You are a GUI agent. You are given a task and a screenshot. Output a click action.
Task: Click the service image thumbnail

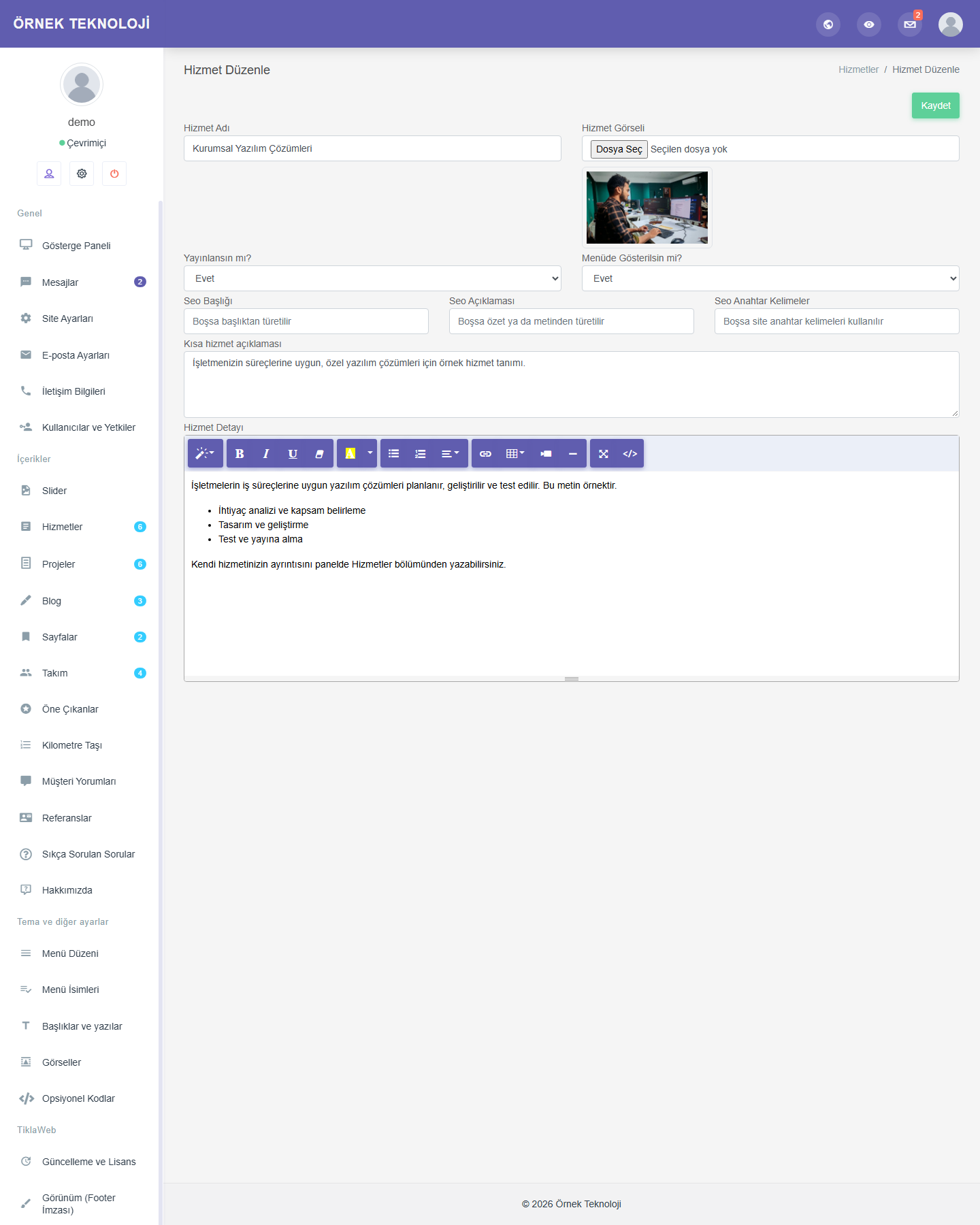click(647, 208)
